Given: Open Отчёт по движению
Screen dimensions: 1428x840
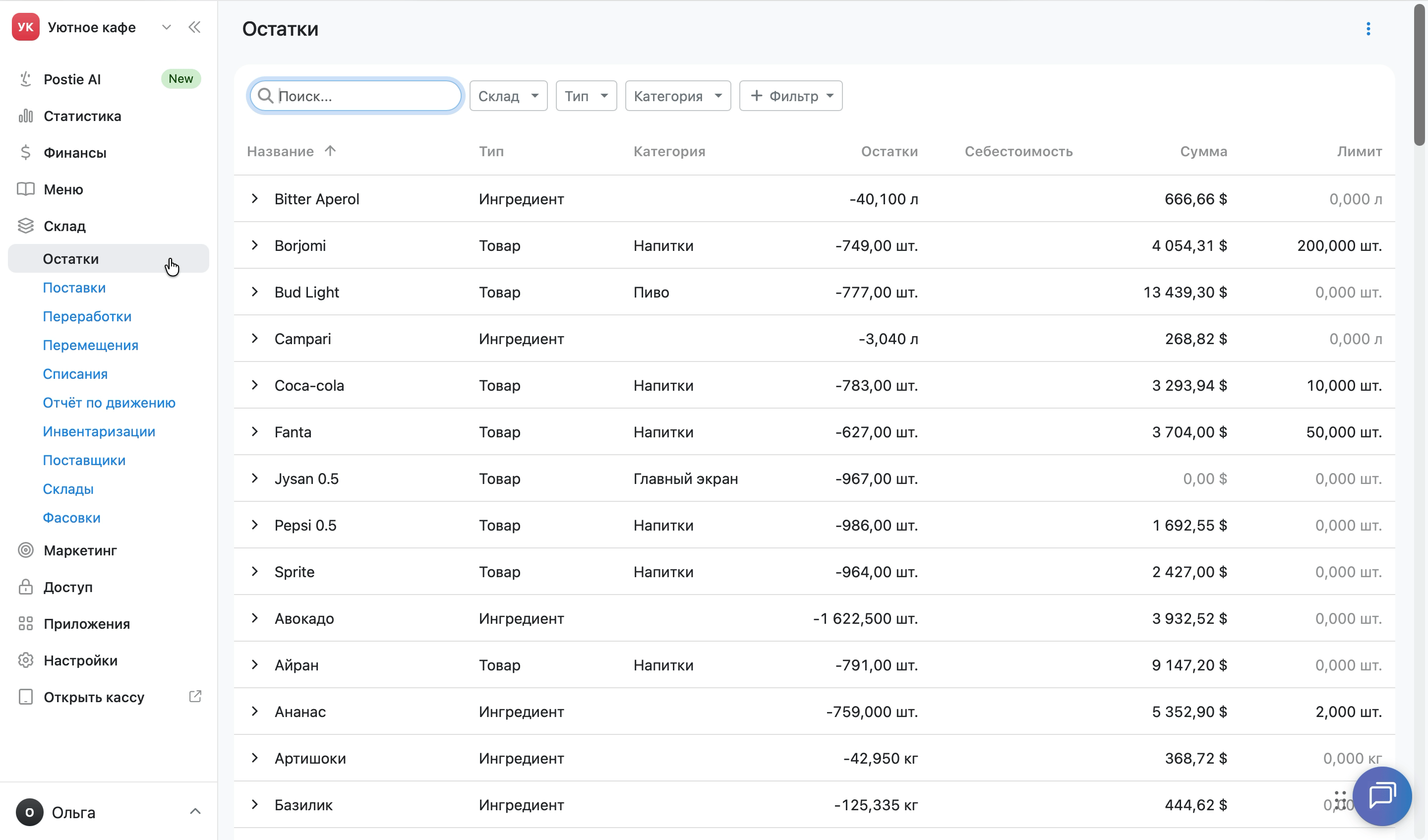Looking at the screenshot, I should point(110,403).
